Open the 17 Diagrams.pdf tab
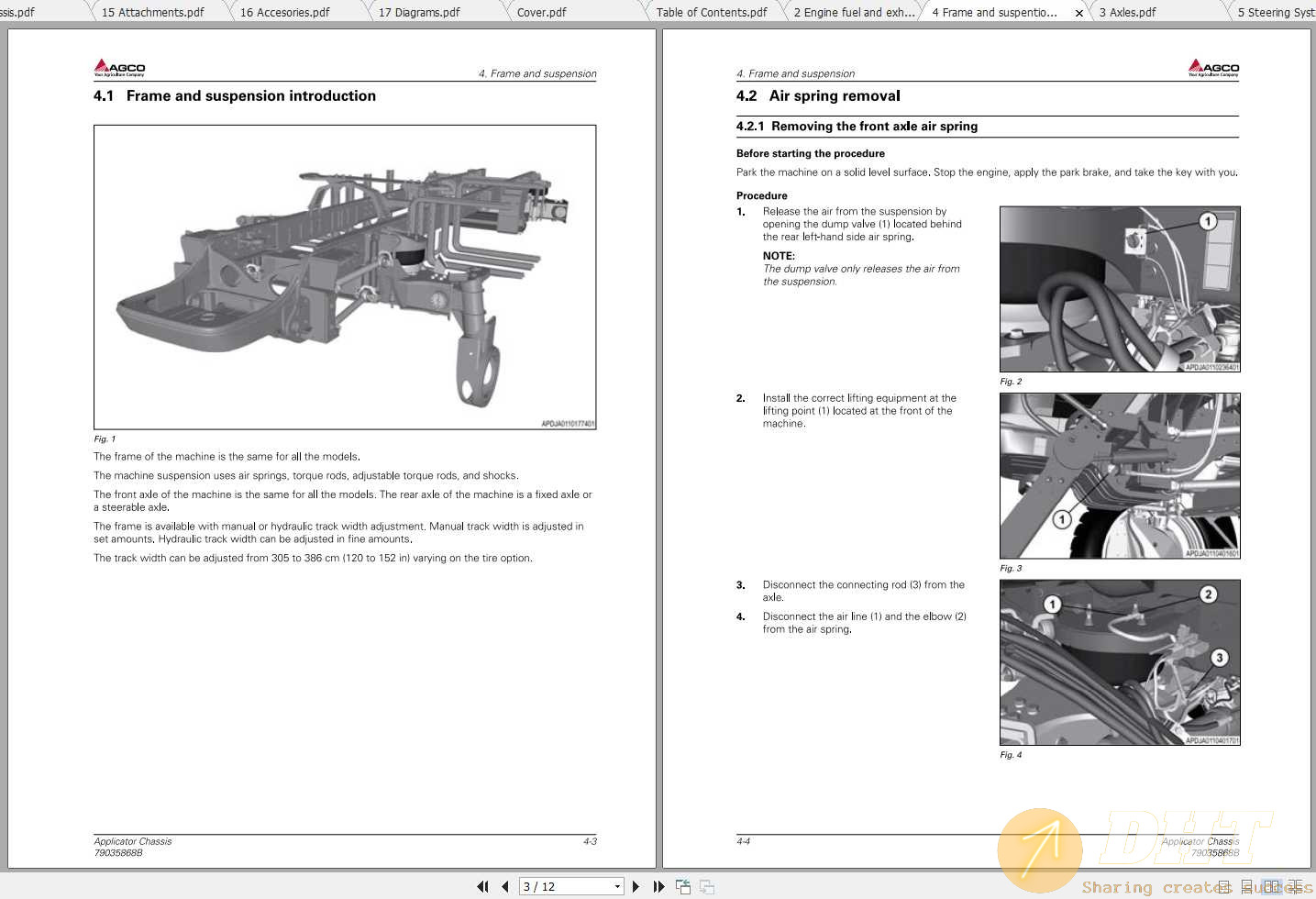Image resolution: width=1316 pixels, height=899 pixels. (419, 13)
